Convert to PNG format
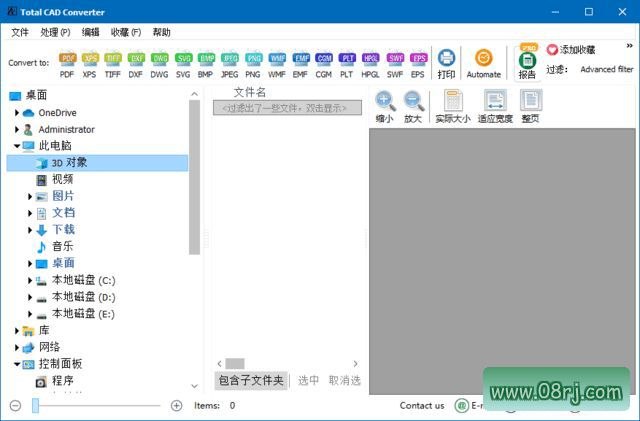Viewport: 640px width, 421px height. tap(253, 65)
